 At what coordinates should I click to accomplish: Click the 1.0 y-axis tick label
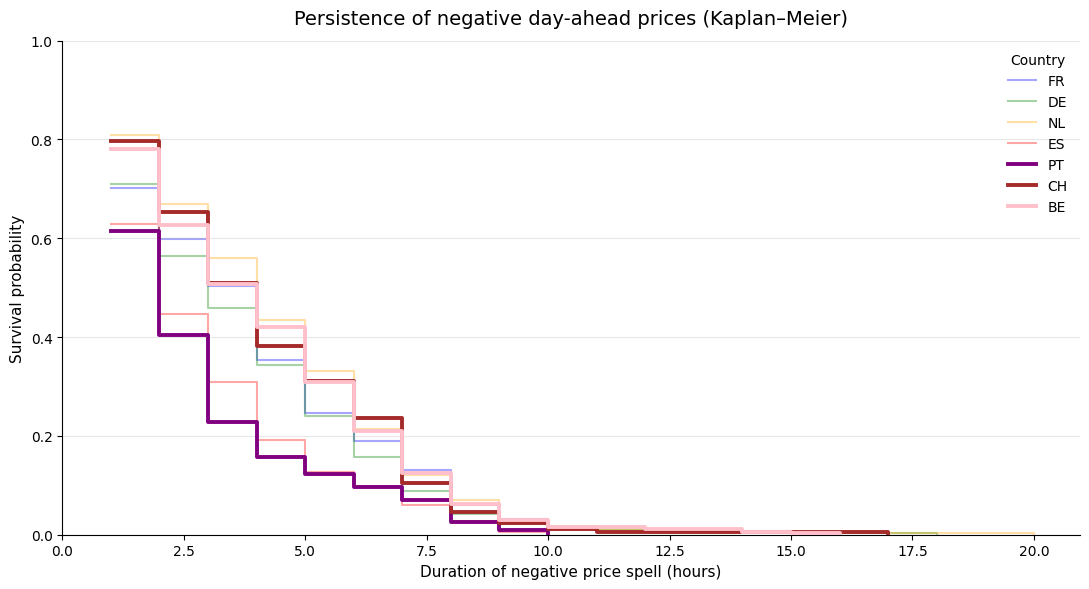[x=41, y=42]
